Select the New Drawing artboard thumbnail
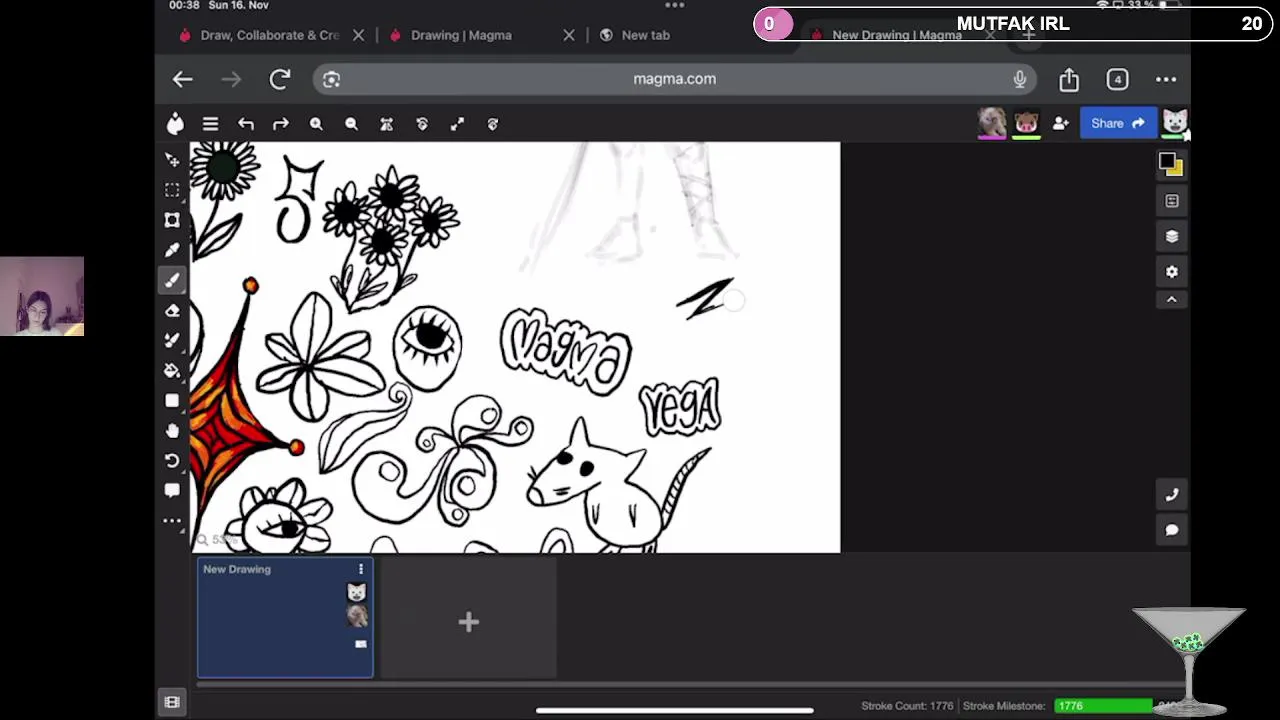This screenshot has width=1280, height=720. pyautogui.click(x=285, y=617)
